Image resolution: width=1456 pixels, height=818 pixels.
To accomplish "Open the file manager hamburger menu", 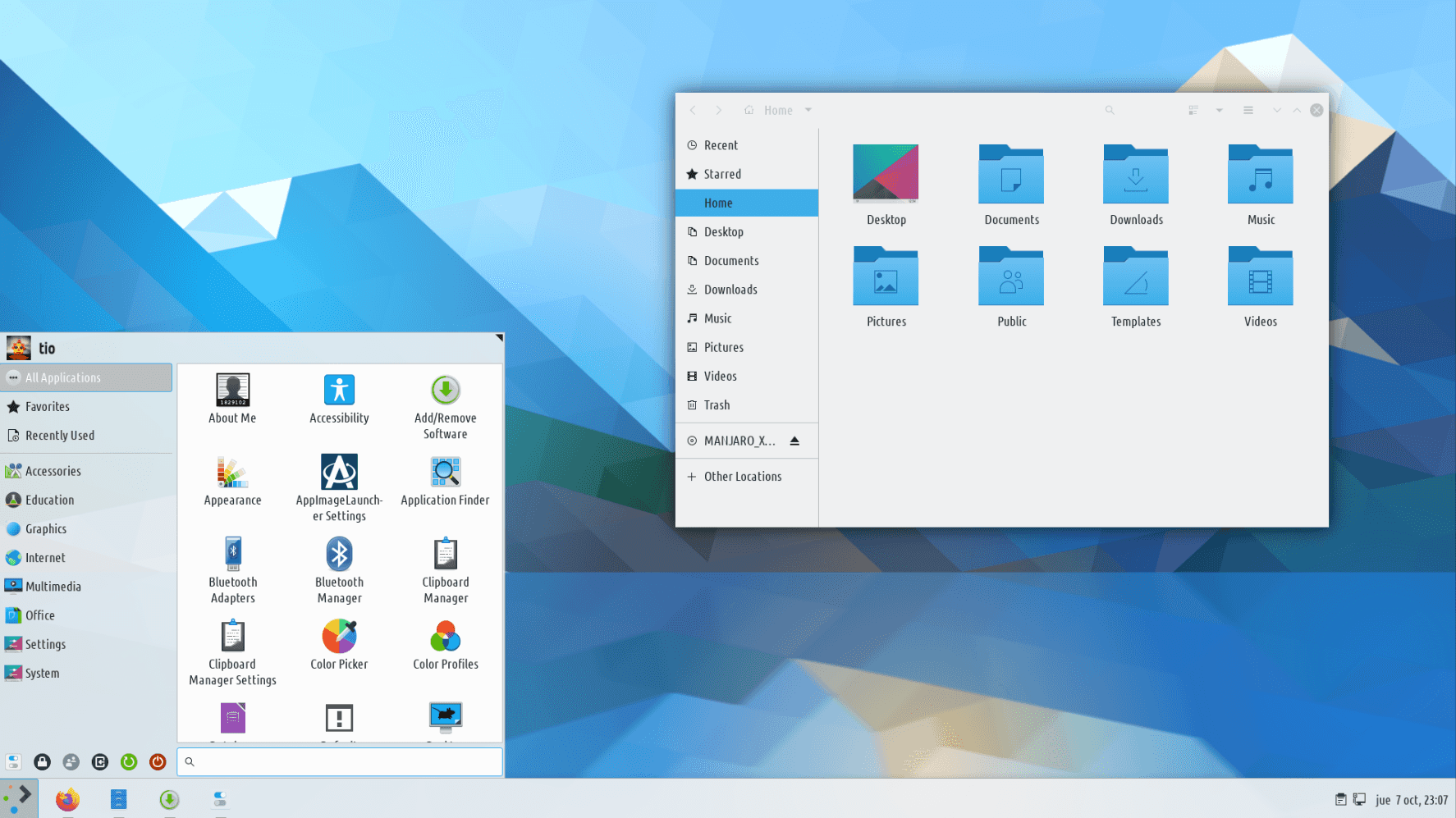I will 1248,110.
